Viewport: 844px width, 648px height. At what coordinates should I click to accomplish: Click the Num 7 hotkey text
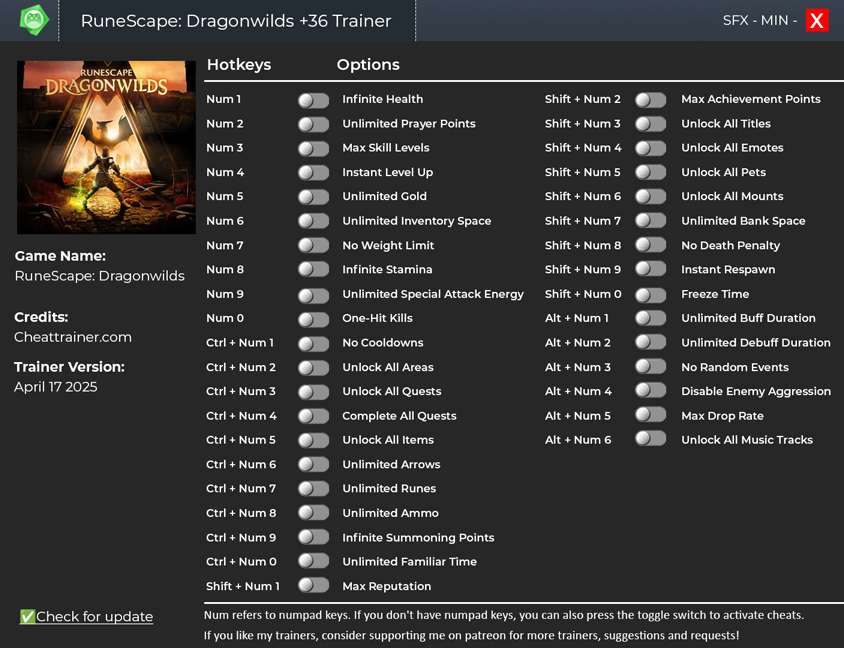click(x=224, y=245)
